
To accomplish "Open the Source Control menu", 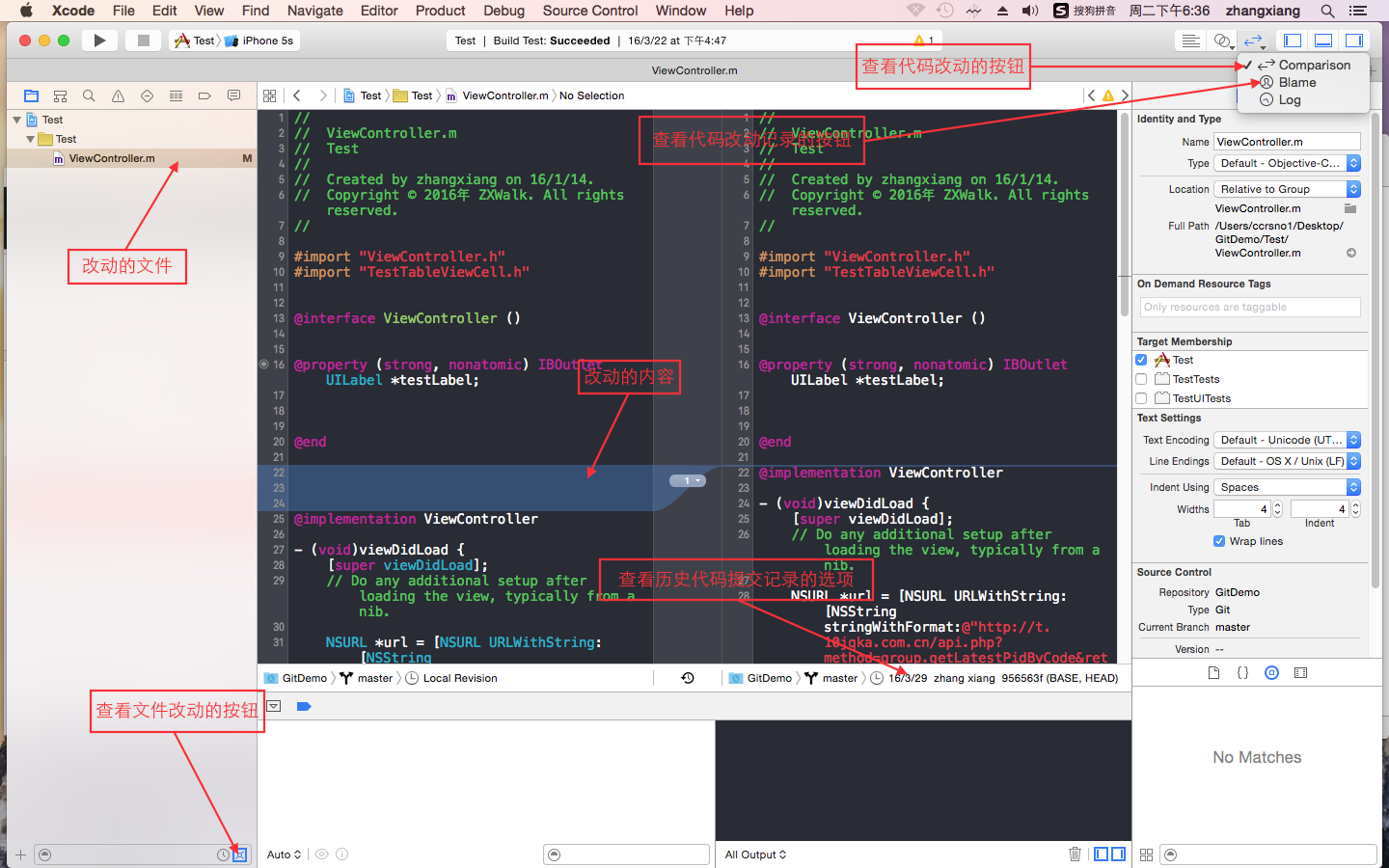I will click(x=590, y=11).
